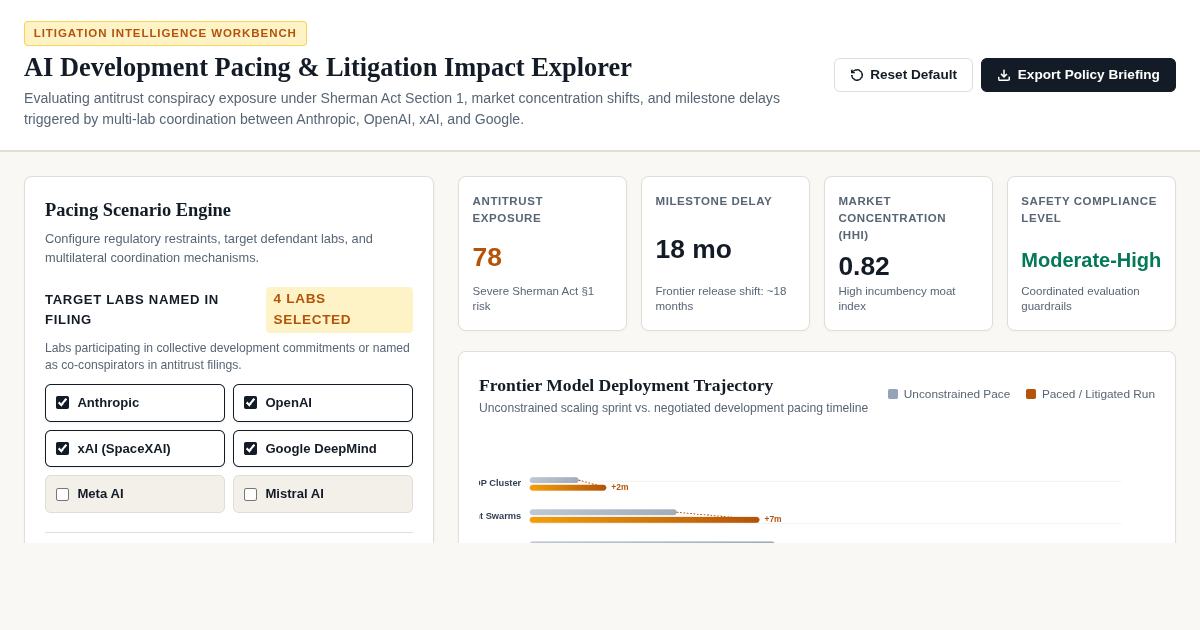Image resolution: width=1200 pixels, height=630 pixels.
Task: Click the "Severe Sherman Act §1 risk" text
Action: 533,299
